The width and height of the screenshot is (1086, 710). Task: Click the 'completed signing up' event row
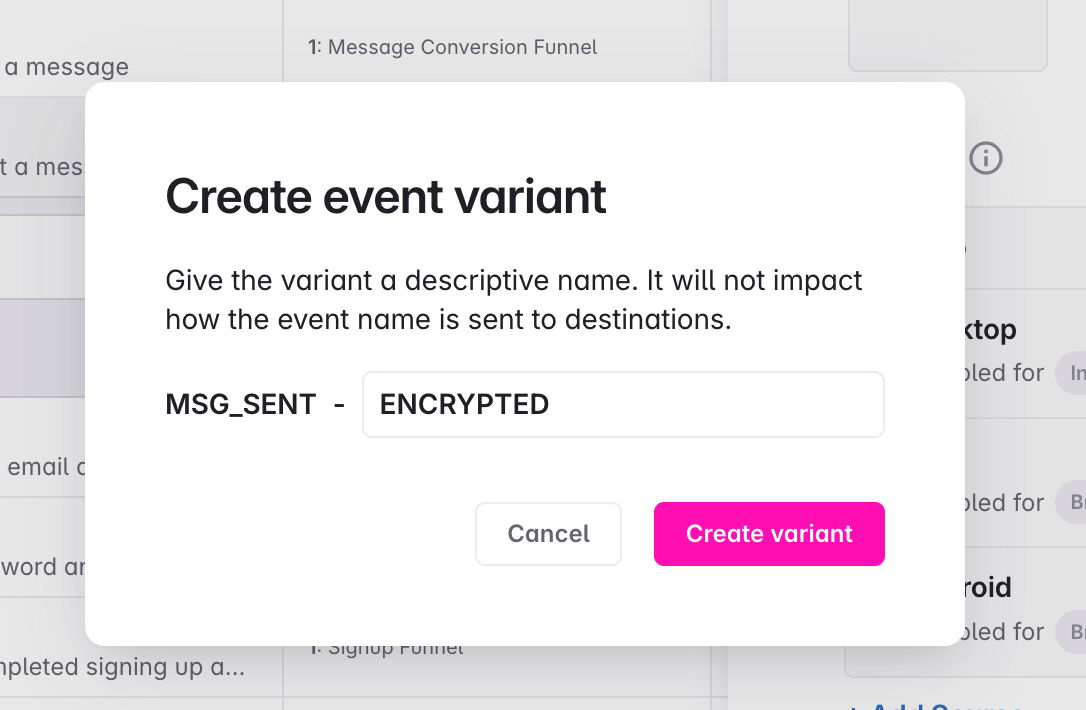125,667
